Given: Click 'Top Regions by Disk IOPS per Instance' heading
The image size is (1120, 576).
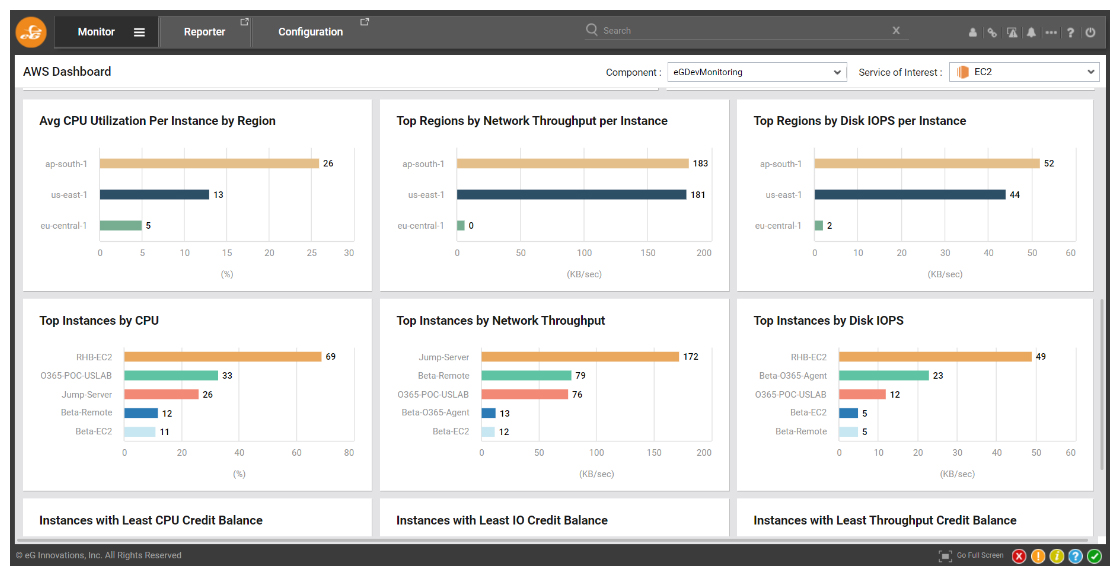Looking at the screenshot, I should tap(860, 121).
